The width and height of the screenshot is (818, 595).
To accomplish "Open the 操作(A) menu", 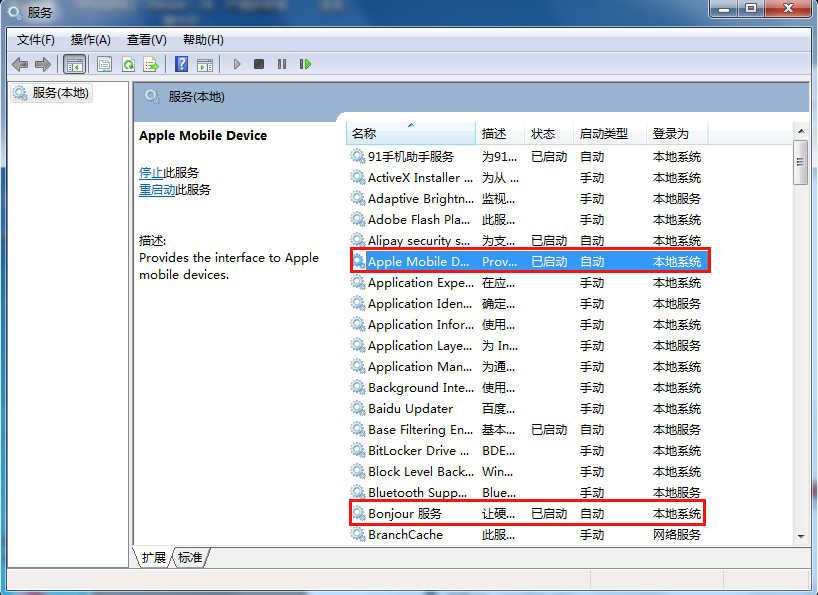I will click(x=90, y=40).
